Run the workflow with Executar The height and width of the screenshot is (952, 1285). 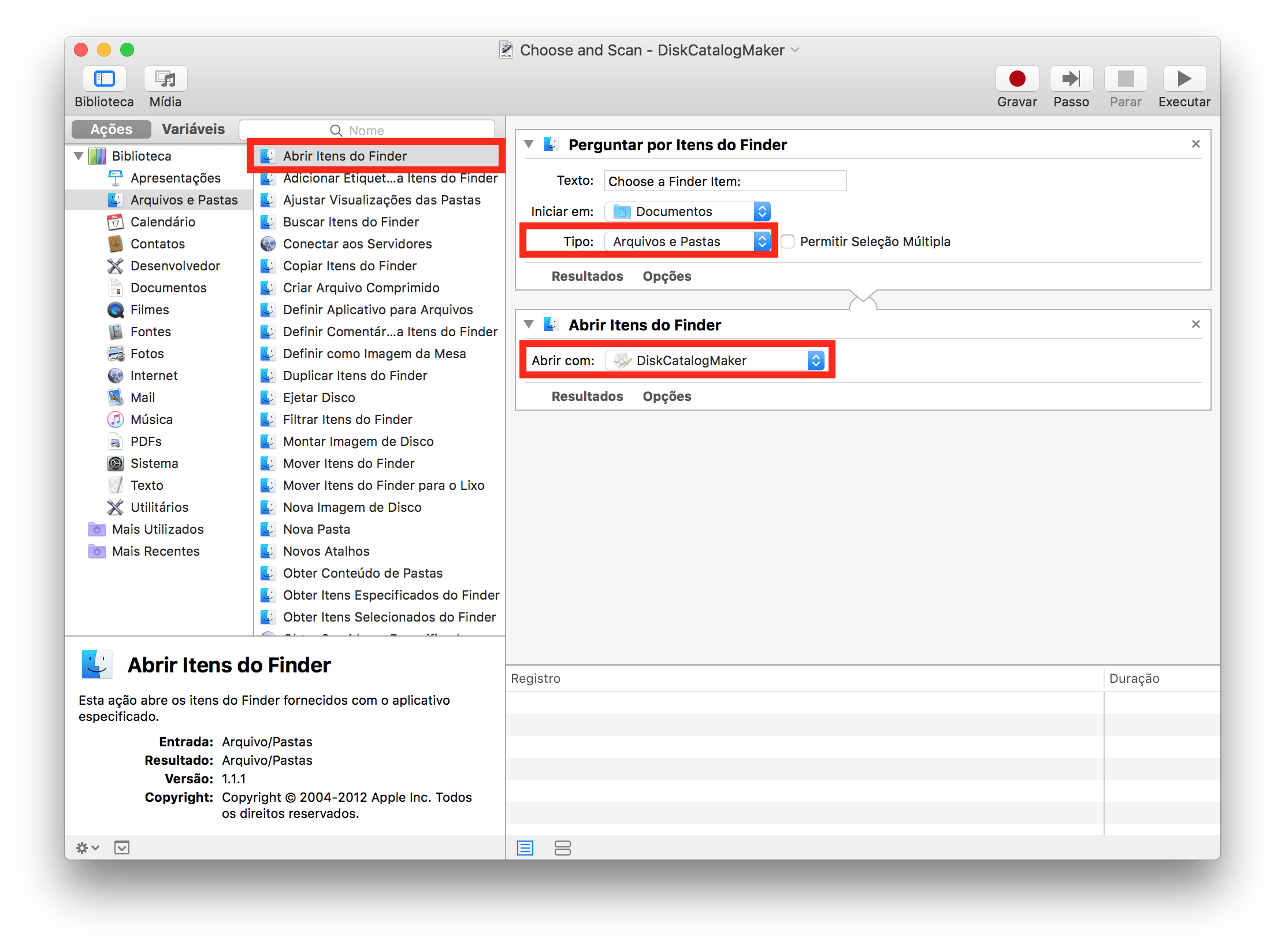tap(1184, 79)
